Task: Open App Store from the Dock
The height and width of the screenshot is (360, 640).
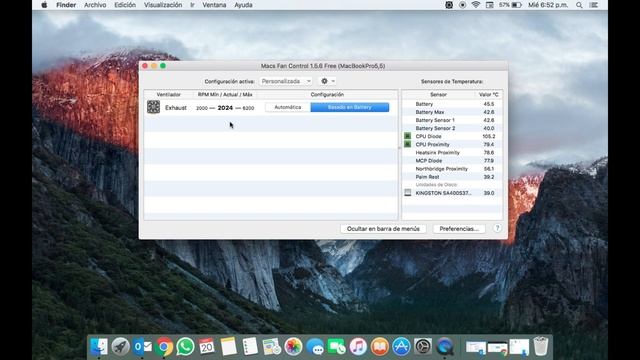Action: [401, 347]
